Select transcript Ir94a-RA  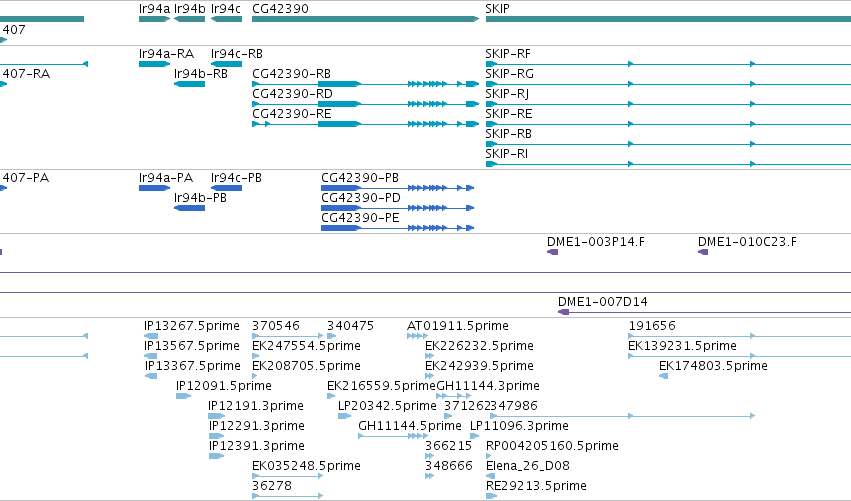coord(154,64)
